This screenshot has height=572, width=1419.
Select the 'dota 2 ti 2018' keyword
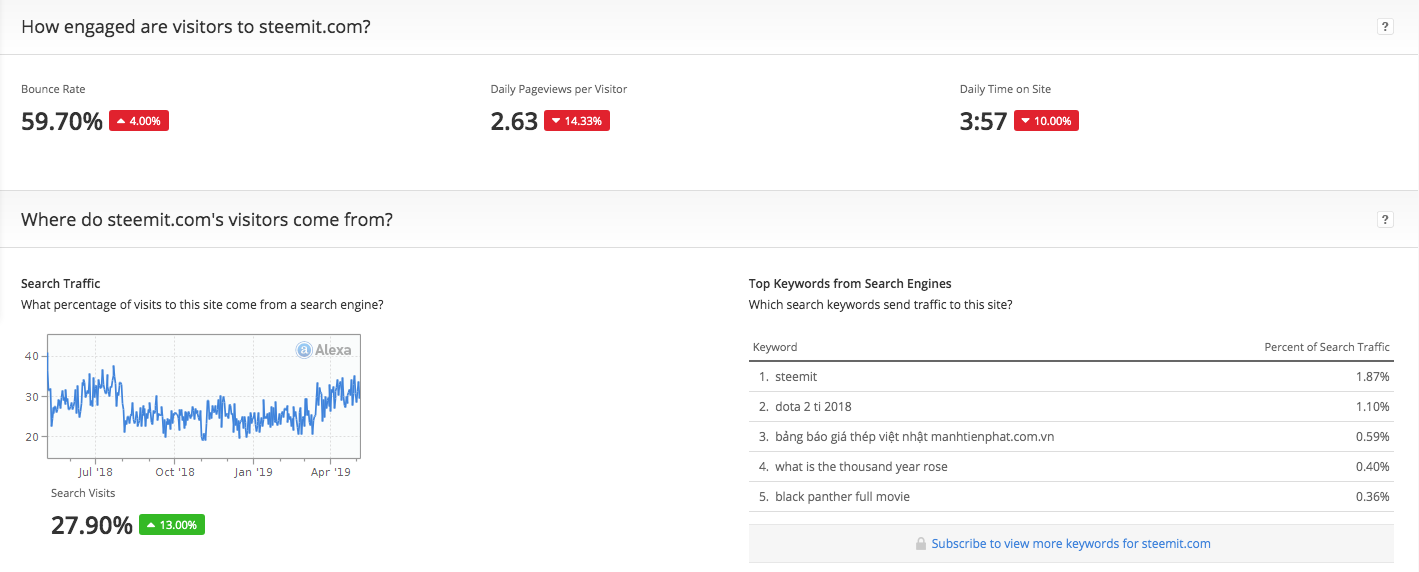tap(813, 407)
